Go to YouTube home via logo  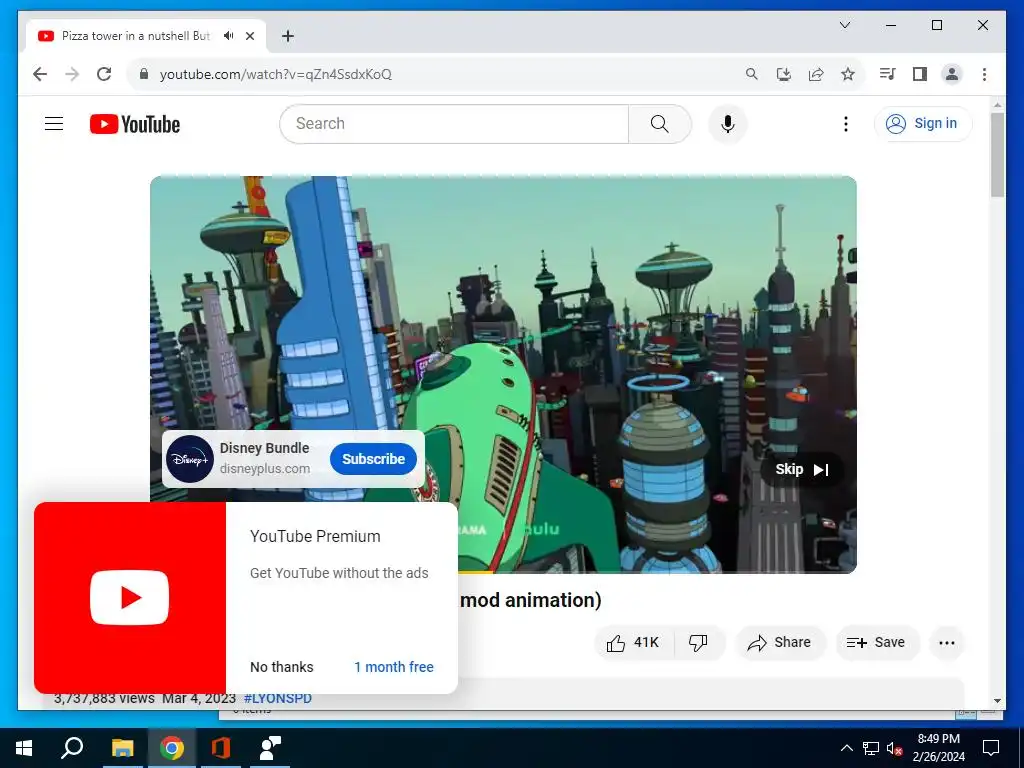pos(135,124)
